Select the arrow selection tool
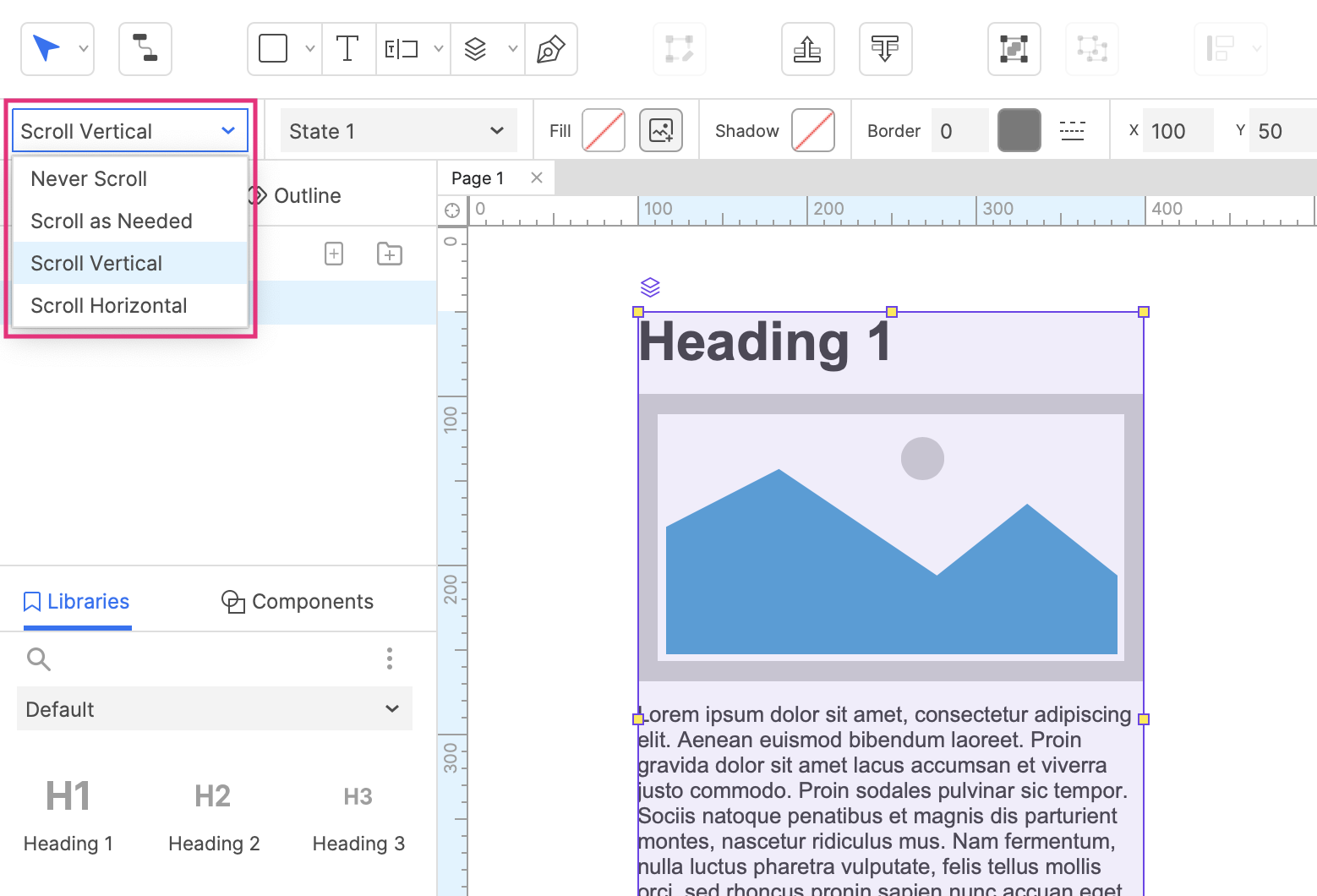Screen dimensions: 1317x896 pos(46,49)
